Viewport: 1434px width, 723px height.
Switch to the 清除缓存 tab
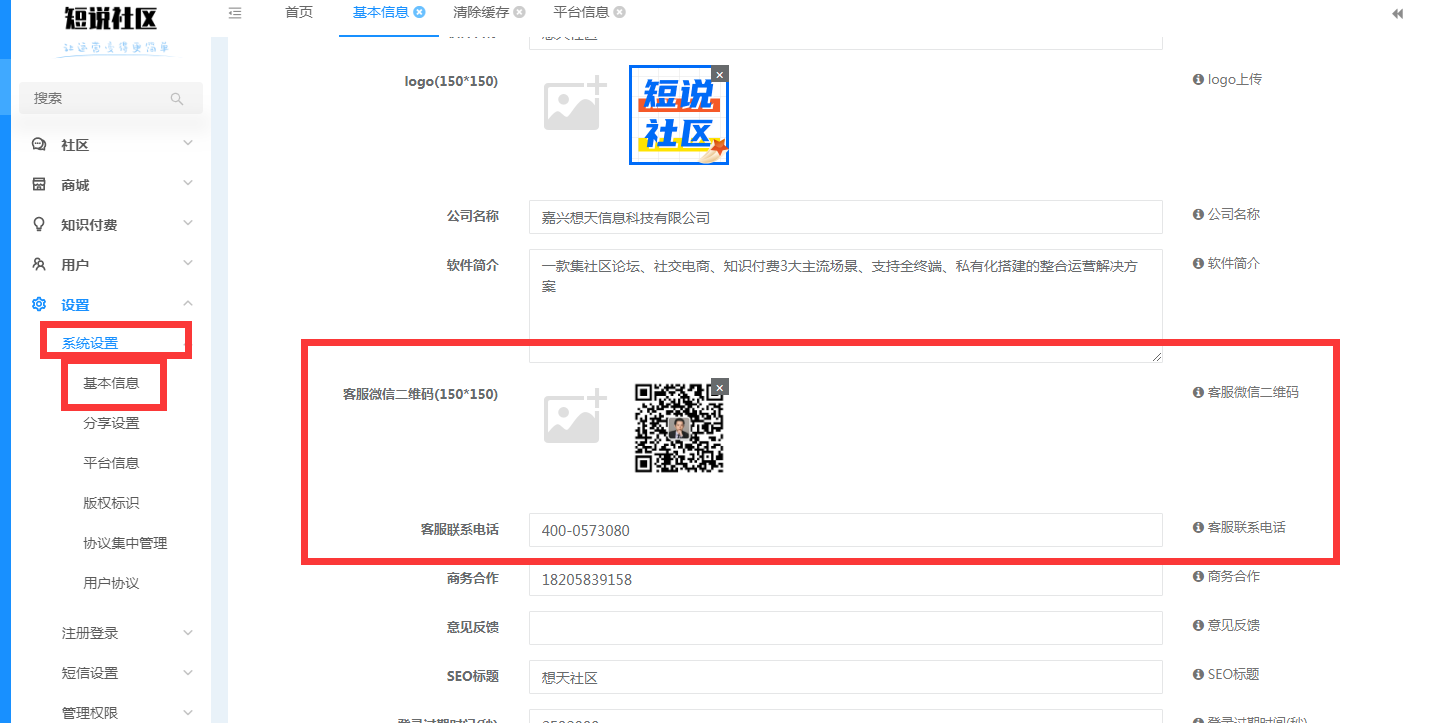point(481,13)
